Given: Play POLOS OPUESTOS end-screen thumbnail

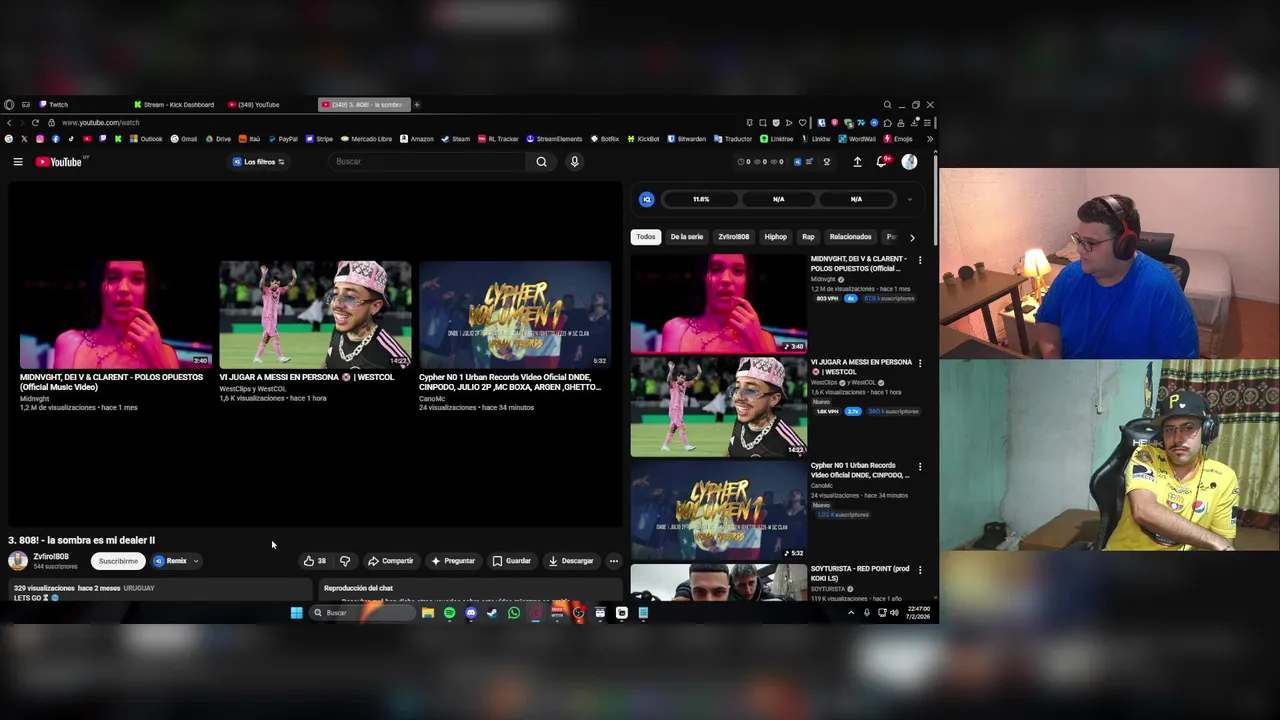Looking at the screenshot, I should click(x=115, y=314).
